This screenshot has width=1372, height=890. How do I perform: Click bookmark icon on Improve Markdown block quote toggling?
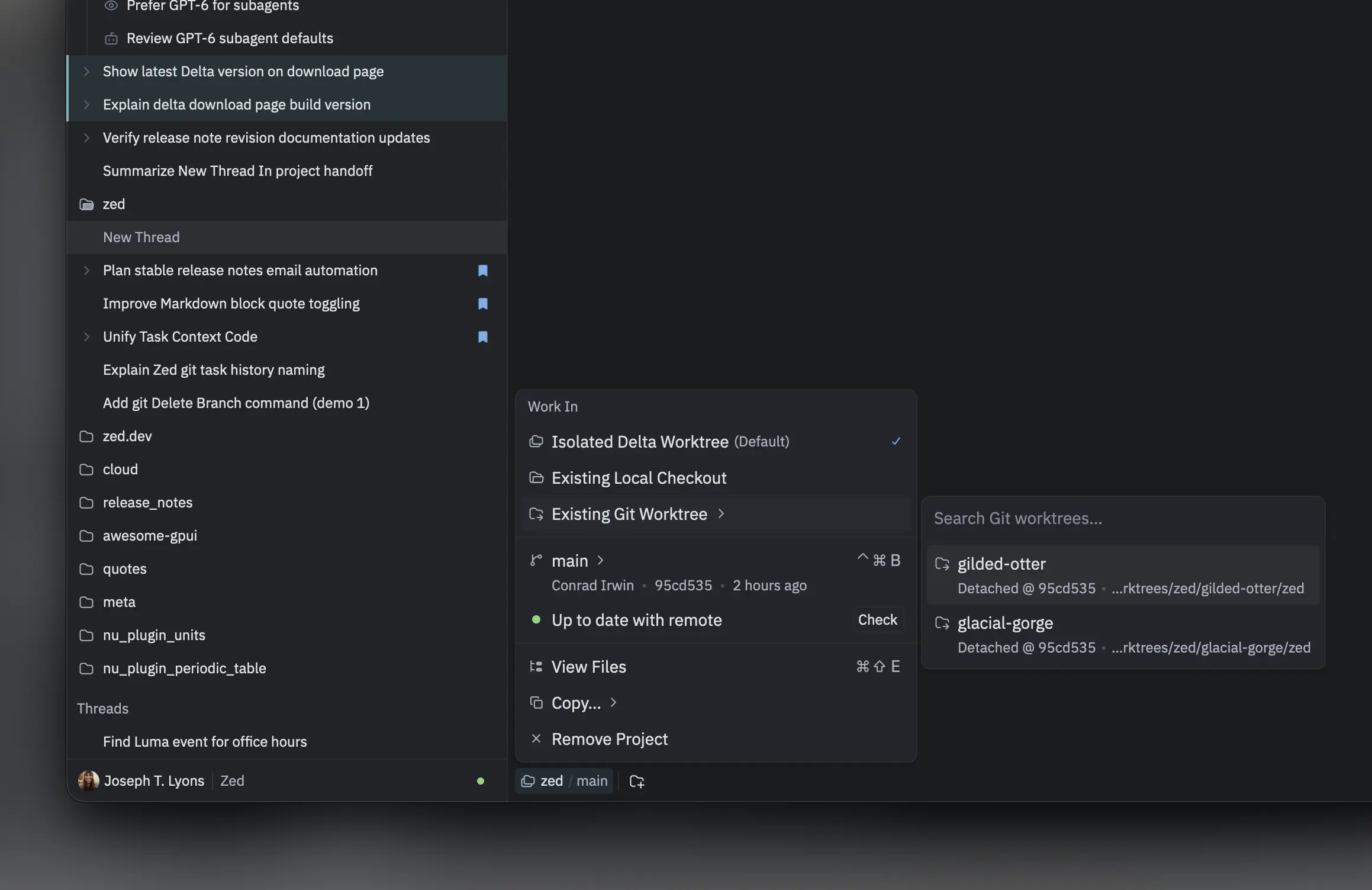(483, 304)
